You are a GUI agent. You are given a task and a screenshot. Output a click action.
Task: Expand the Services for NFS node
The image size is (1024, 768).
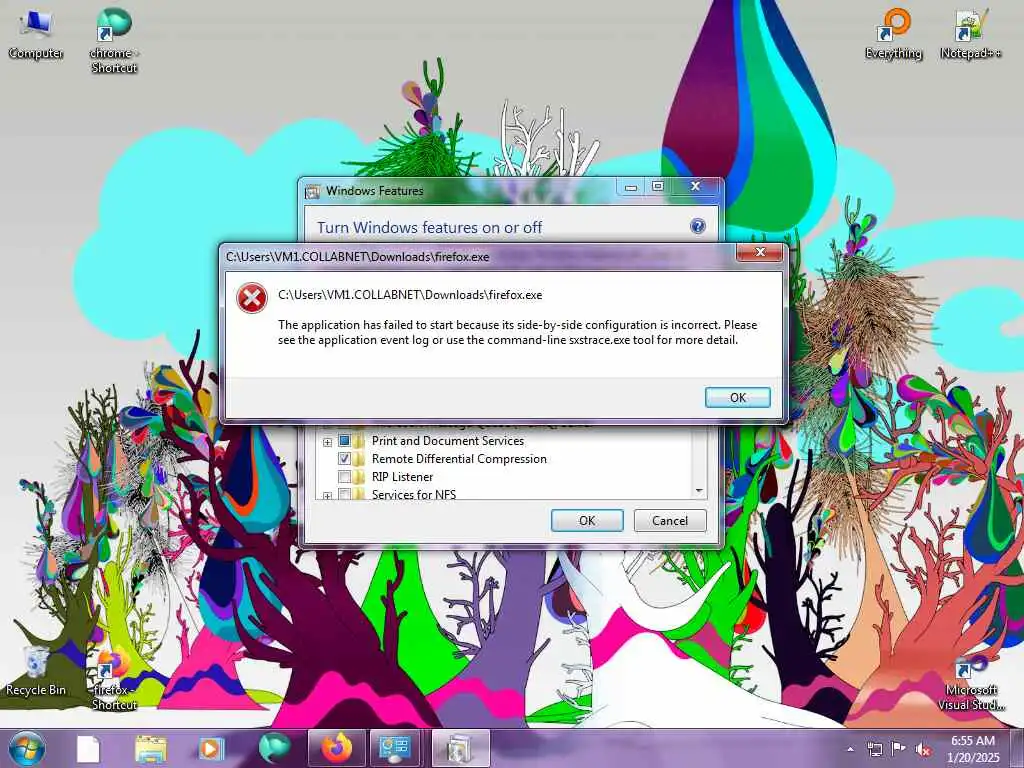point(327,496)
